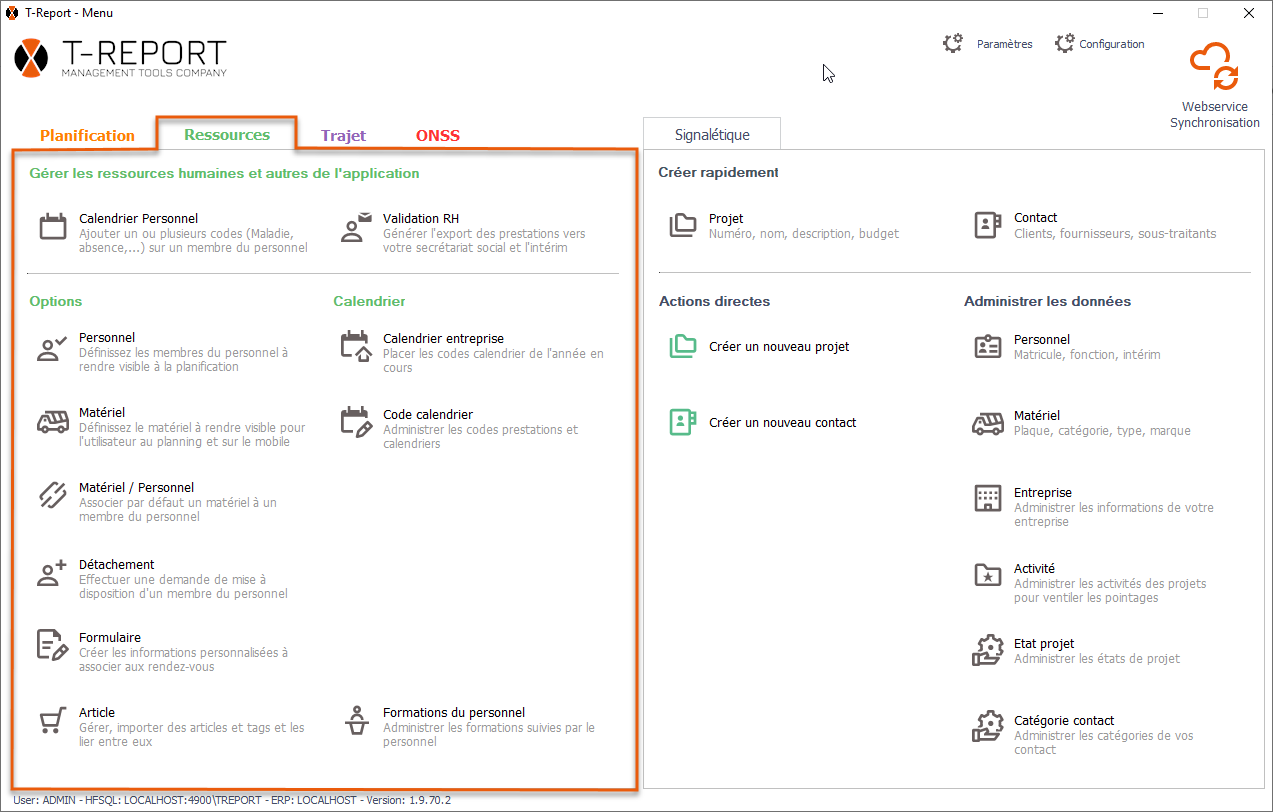The image size is (1273, 812).
Task: Click the Calendrier Personnel calendar icon
Action: (52, 227)
